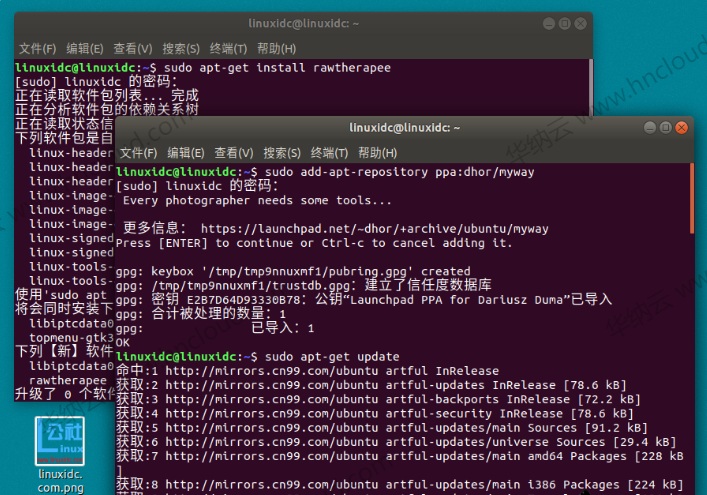The width and height of the screenshot is (707, 495).
Task: Maximize the front terminal window
Action: (666, 128)
